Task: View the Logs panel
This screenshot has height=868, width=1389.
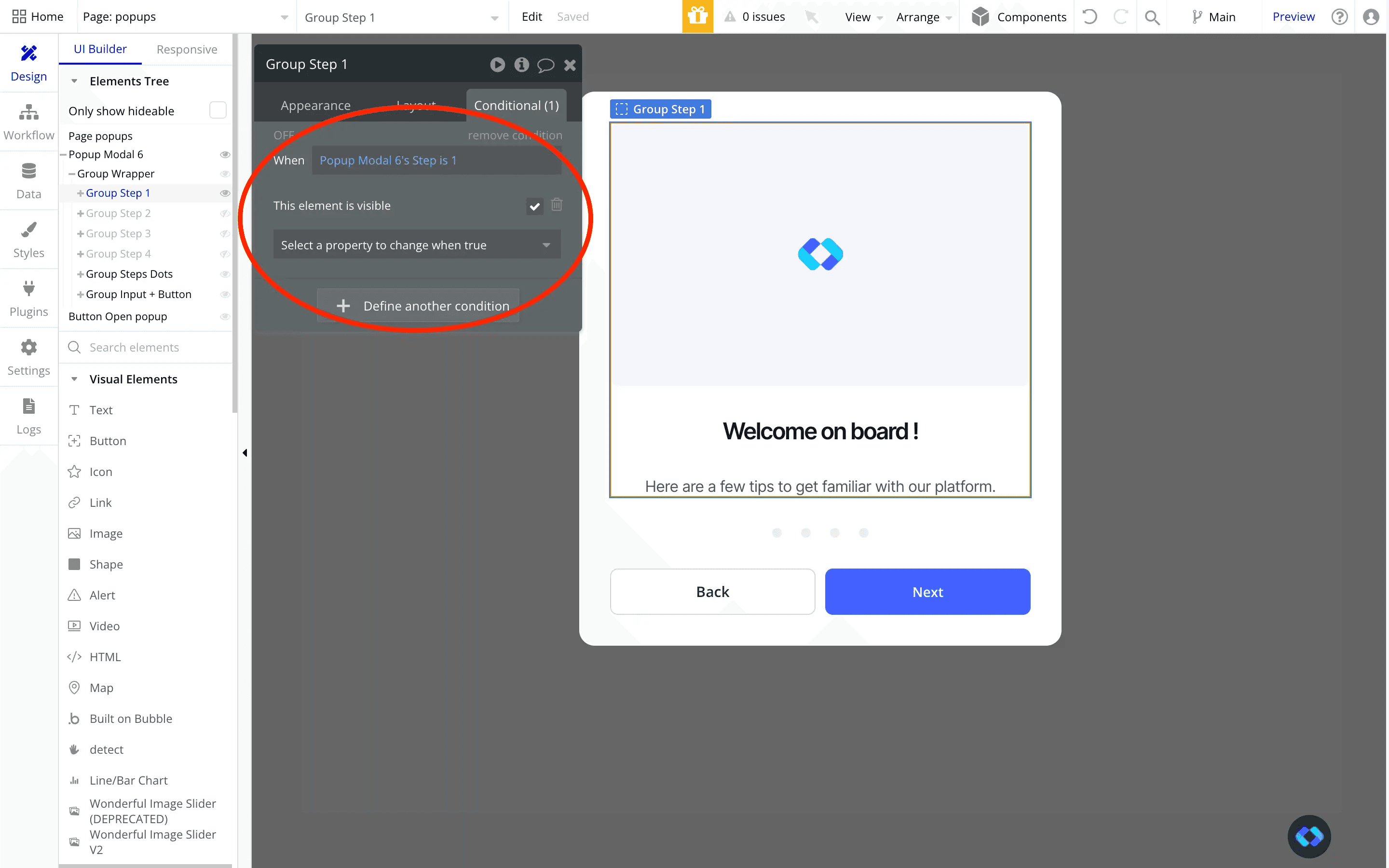Action: click(29, 416)
